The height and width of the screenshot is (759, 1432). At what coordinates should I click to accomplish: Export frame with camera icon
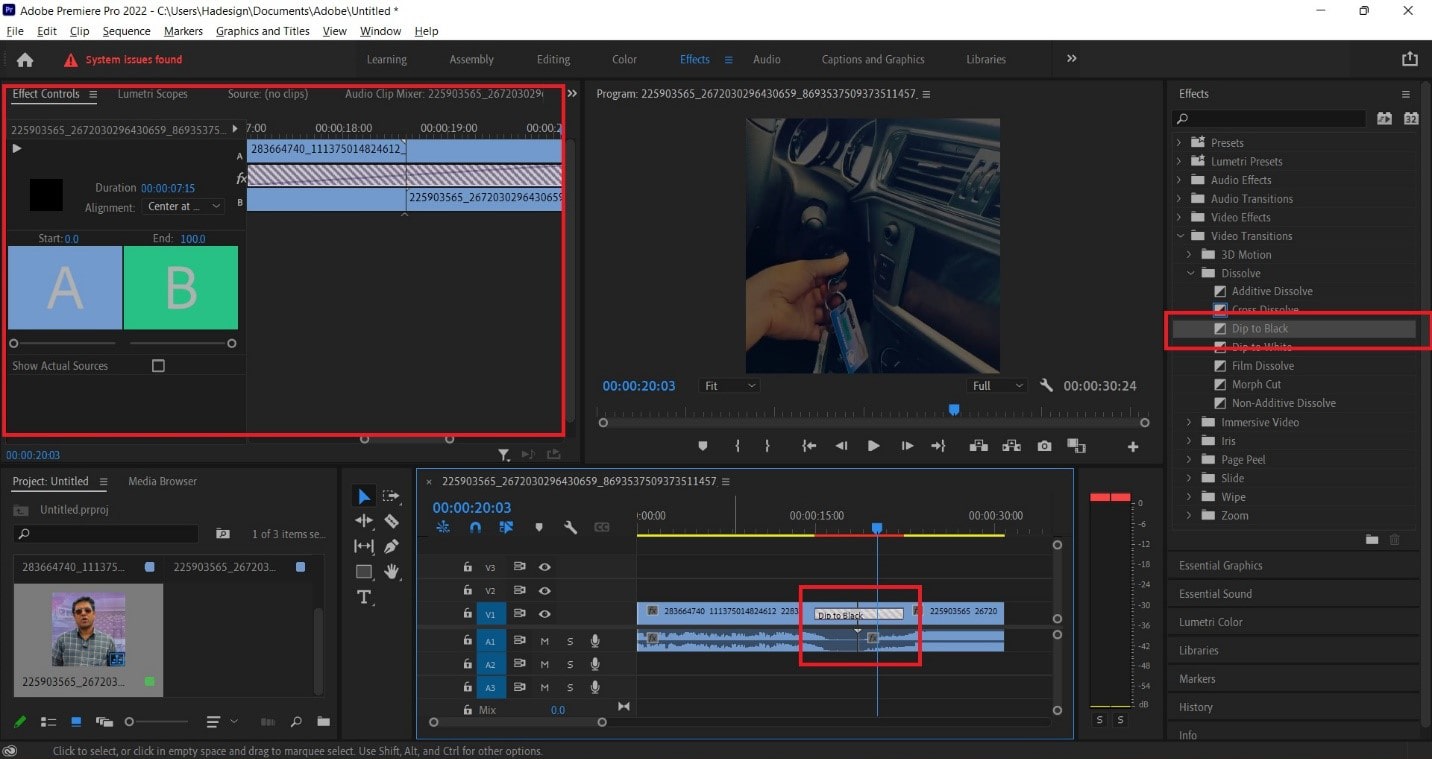(1044, 446)
